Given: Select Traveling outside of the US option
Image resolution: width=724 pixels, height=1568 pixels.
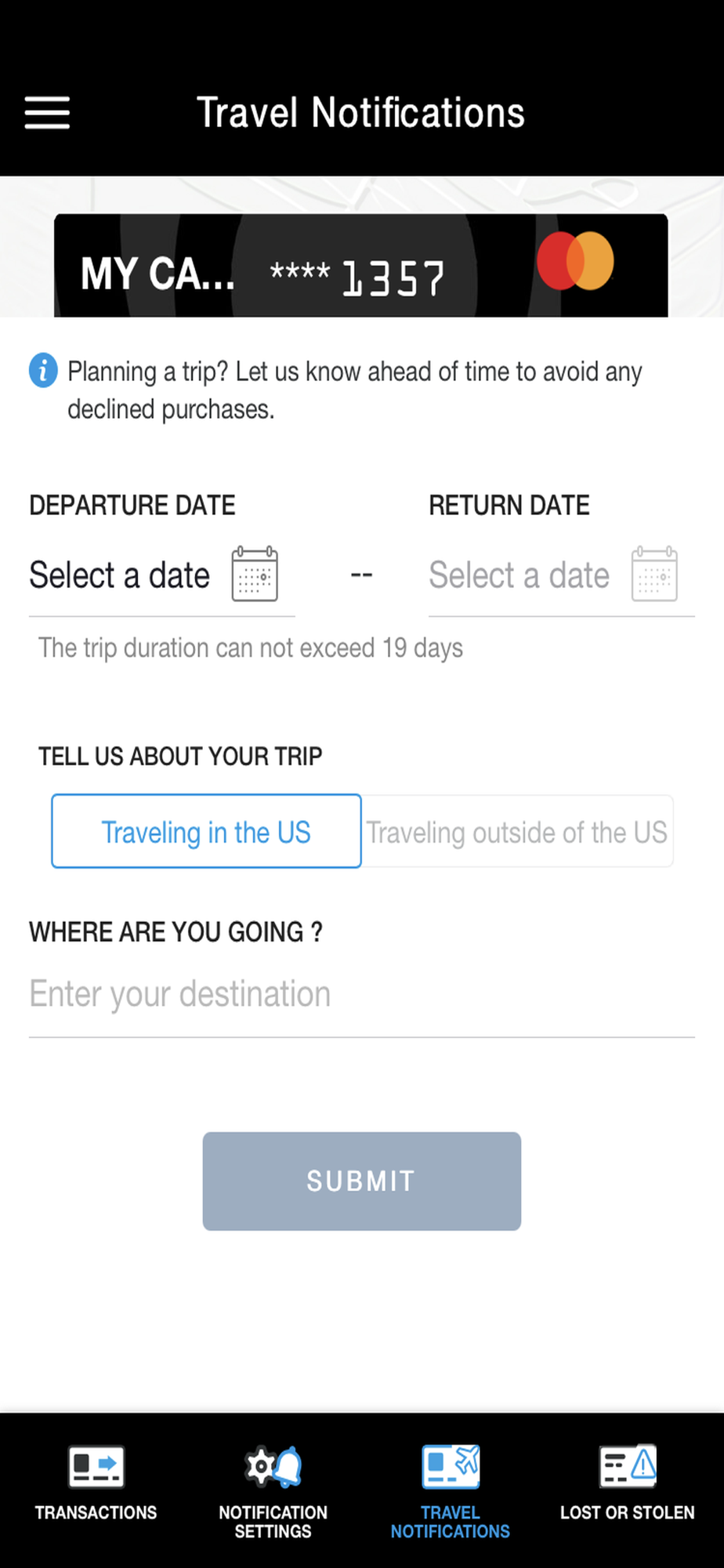Looking at the screenshot, I should coord(517,832).
